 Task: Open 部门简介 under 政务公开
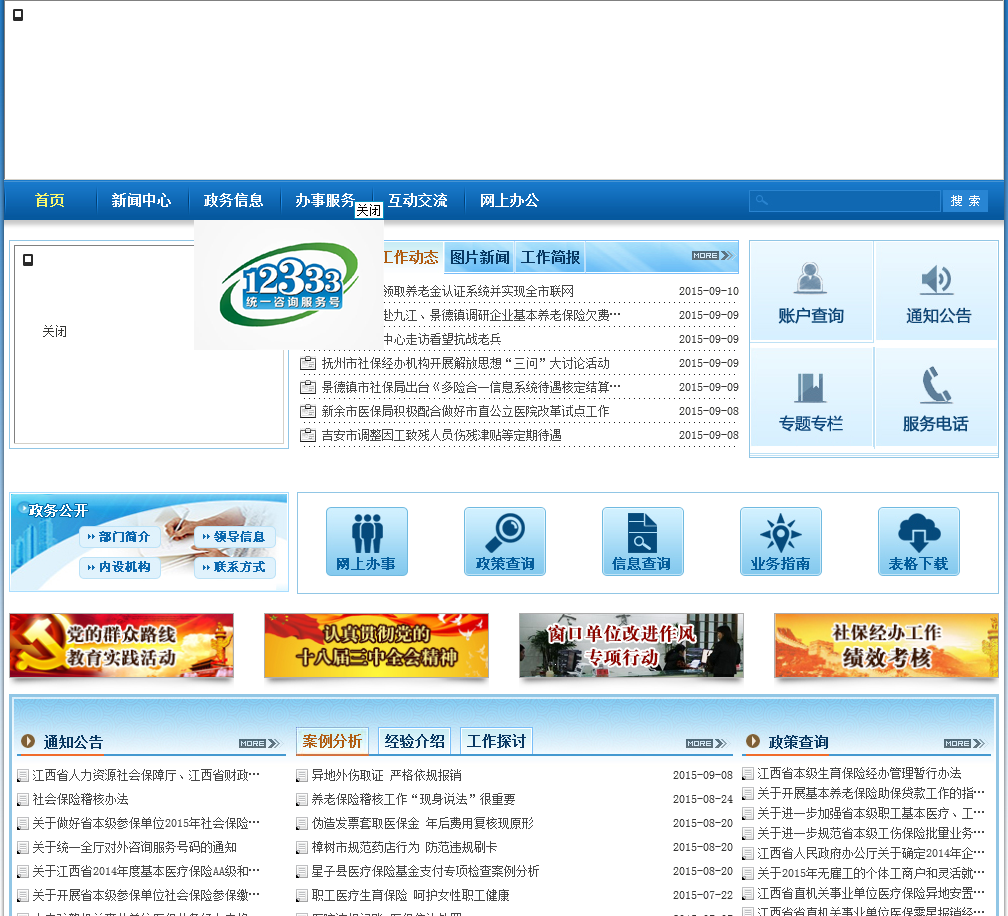point(120,537)
